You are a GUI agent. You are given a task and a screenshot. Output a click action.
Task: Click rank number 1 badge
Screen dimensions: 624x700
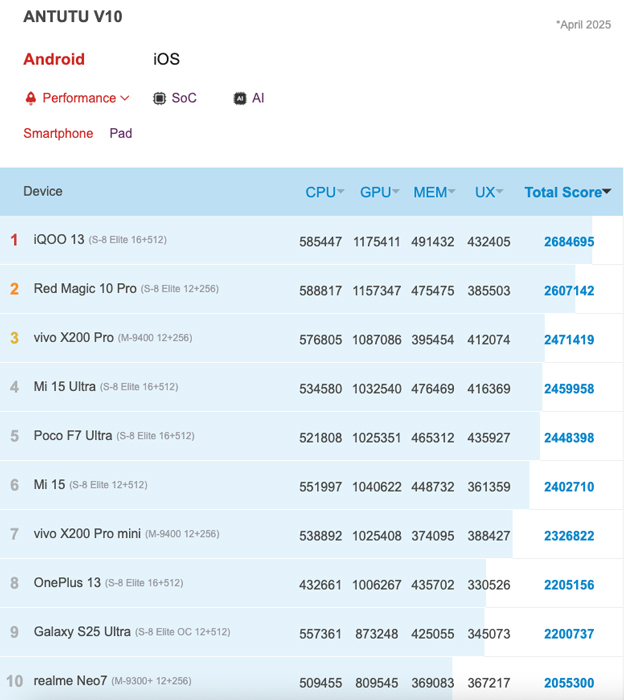14,240
